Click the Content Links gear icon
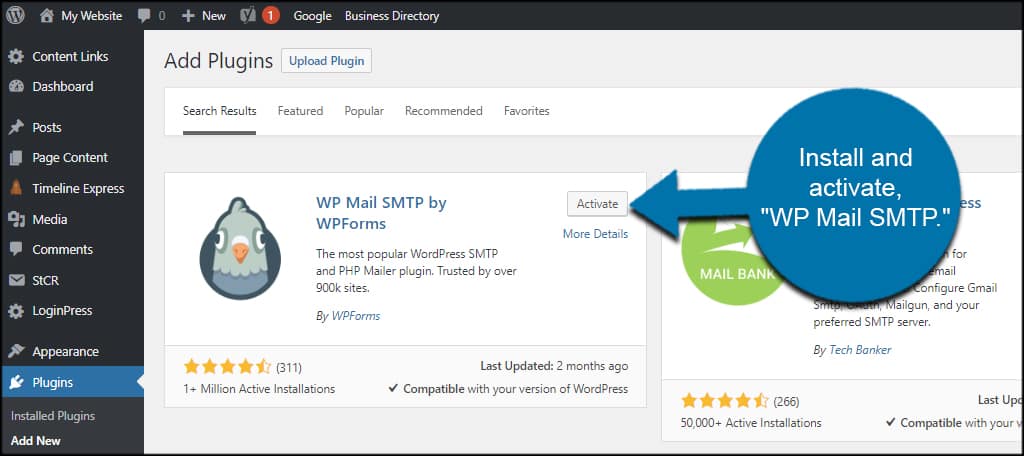Screen dimensions: 1024x456 pyautogui.click(x=16, y=57)
